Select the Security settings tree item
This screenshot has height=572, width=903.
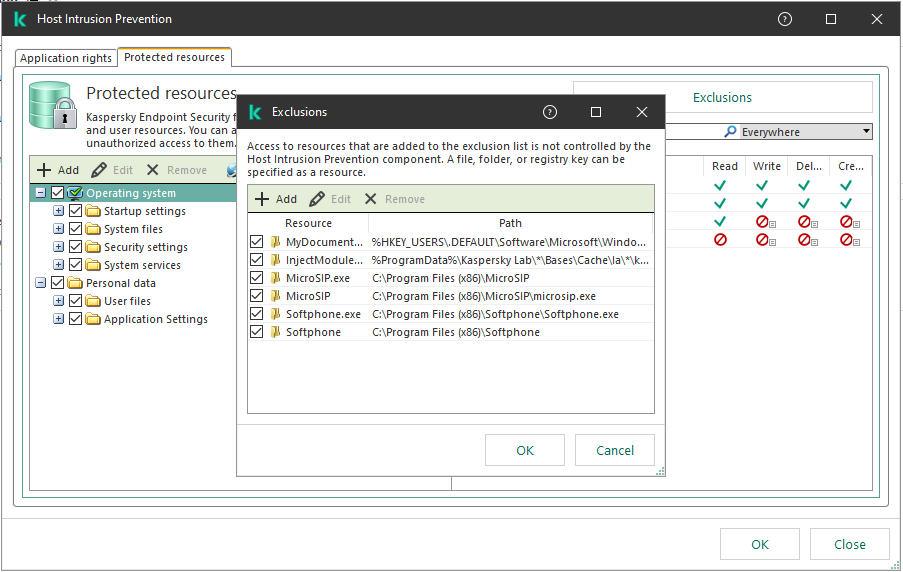point(145,247)
